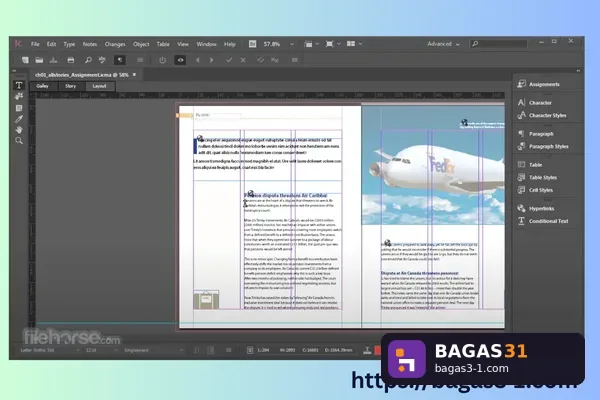600x400 pixels.
Task: Click the print icon in toolbar
Action: (70, 60)
